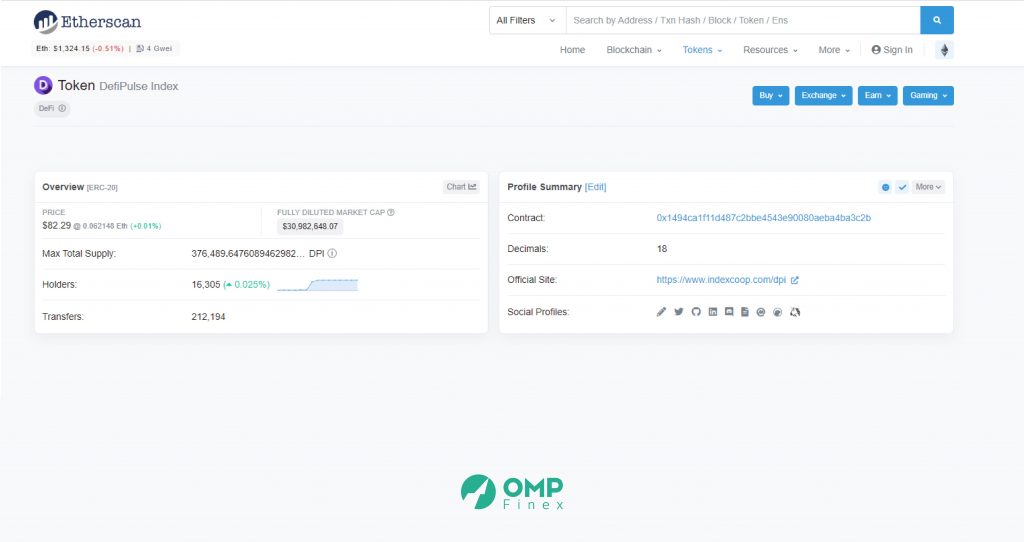Focus the address search input field
1024x542 pixels.
click(x=743, y=20)
